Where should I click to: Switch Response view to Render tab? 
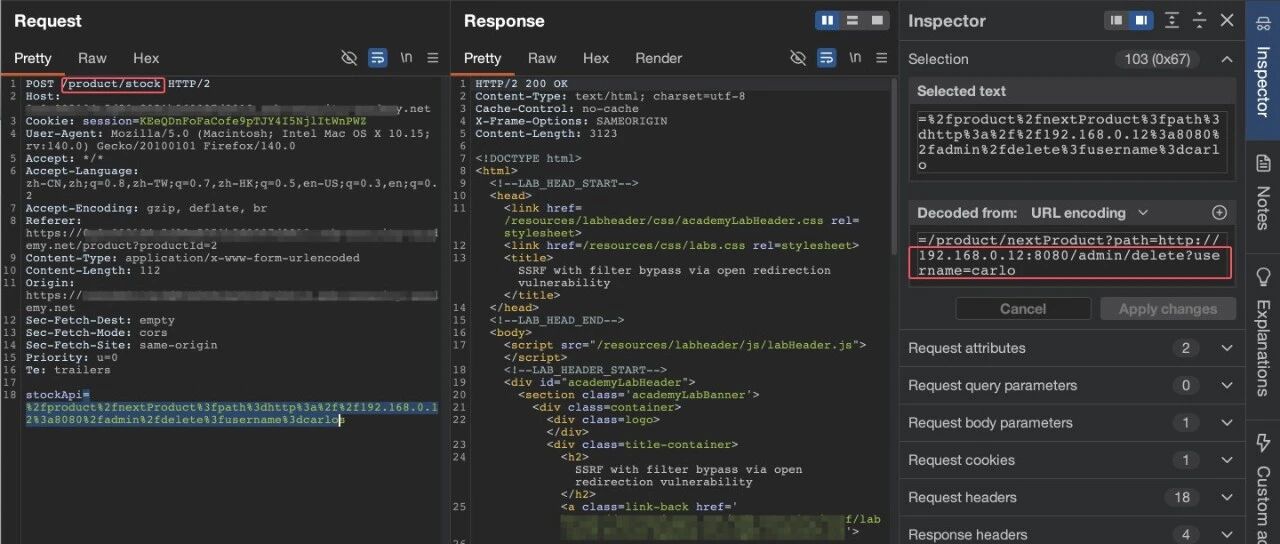click(659, 58)
